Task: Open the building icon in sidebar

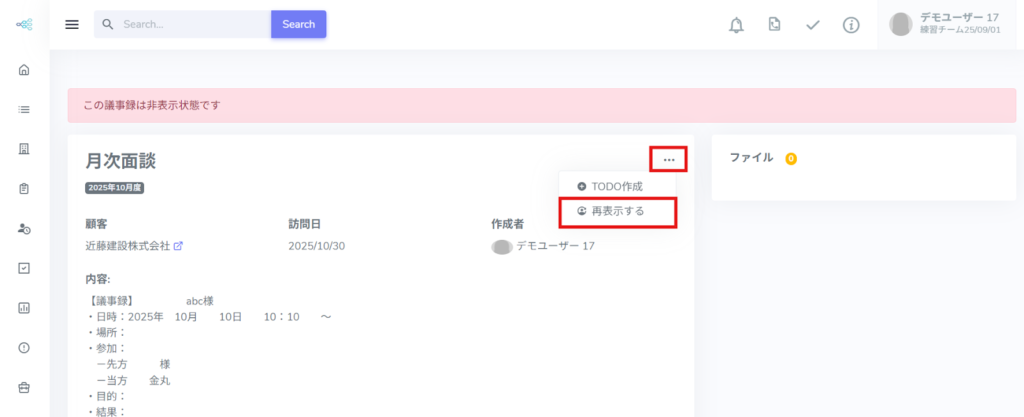Action: pyautogui.click(x=24, y=149)
